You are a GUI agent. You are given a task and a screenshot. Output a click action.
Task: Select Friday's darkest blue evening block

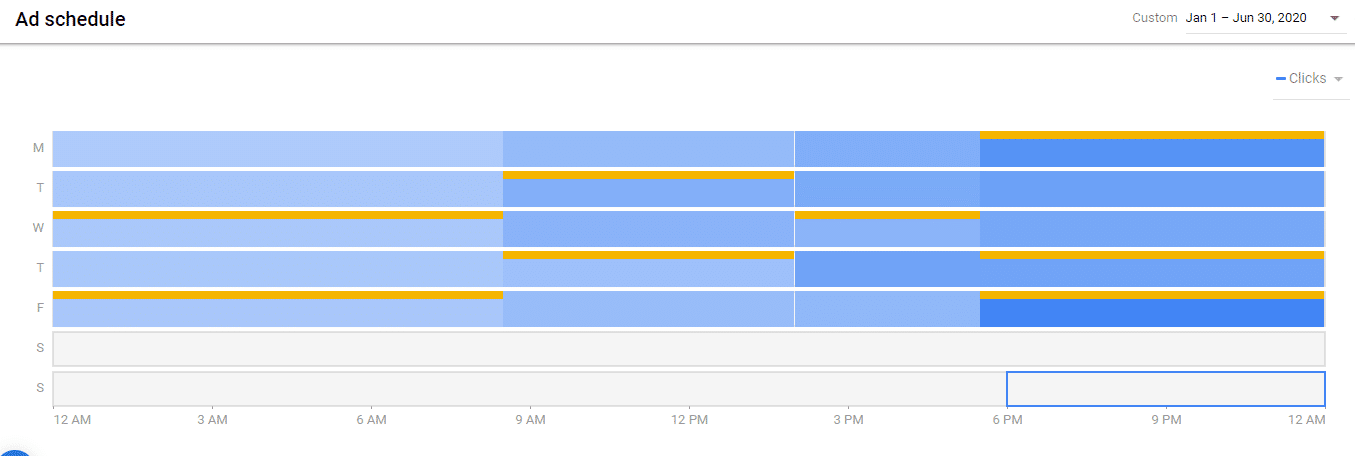point(1151,312)
